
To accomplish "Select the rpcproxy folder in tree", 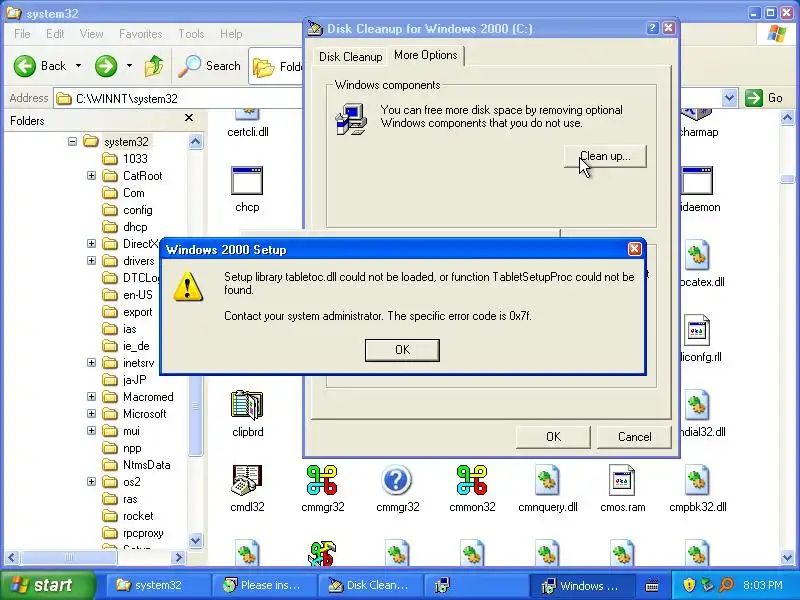I will point(133,533).
